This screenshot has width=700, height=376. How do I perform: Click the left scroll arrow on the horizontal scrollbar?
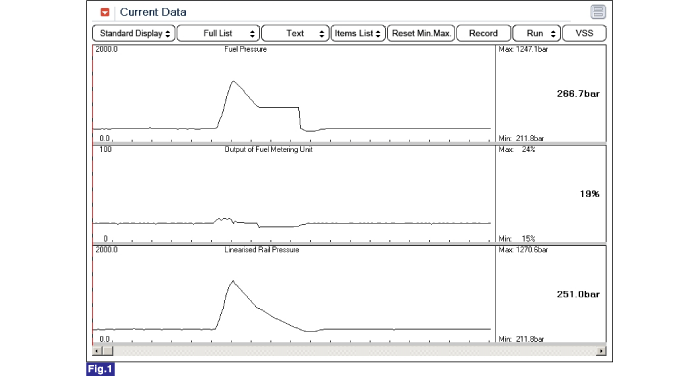tap(97, 351)
